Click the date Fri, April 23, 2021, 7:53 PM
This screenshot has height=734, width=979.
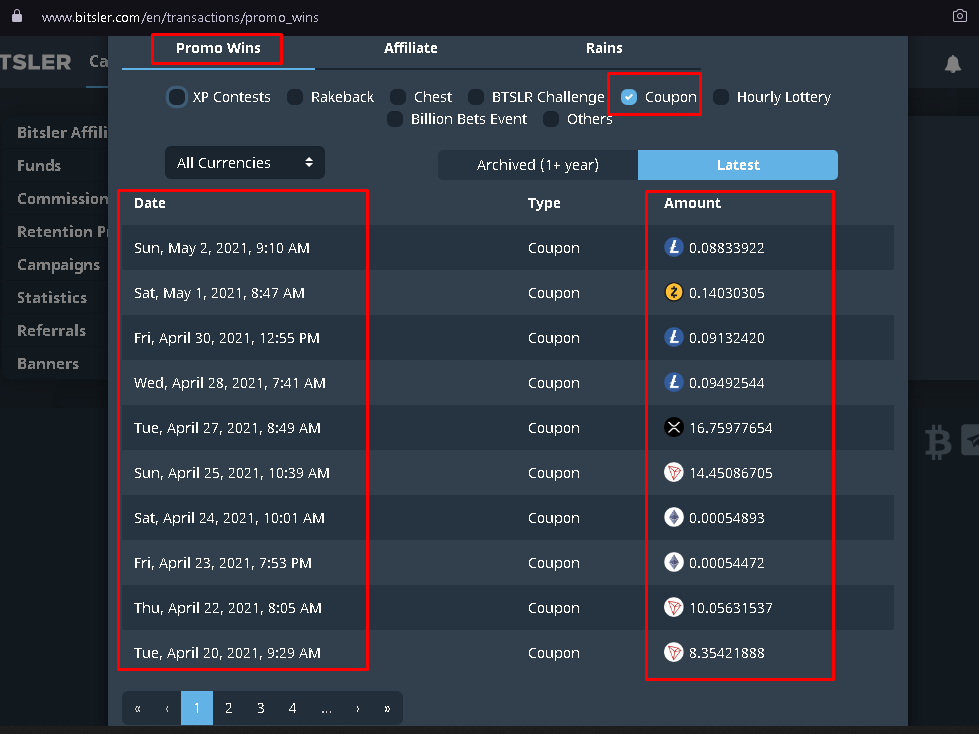point(223,563)
